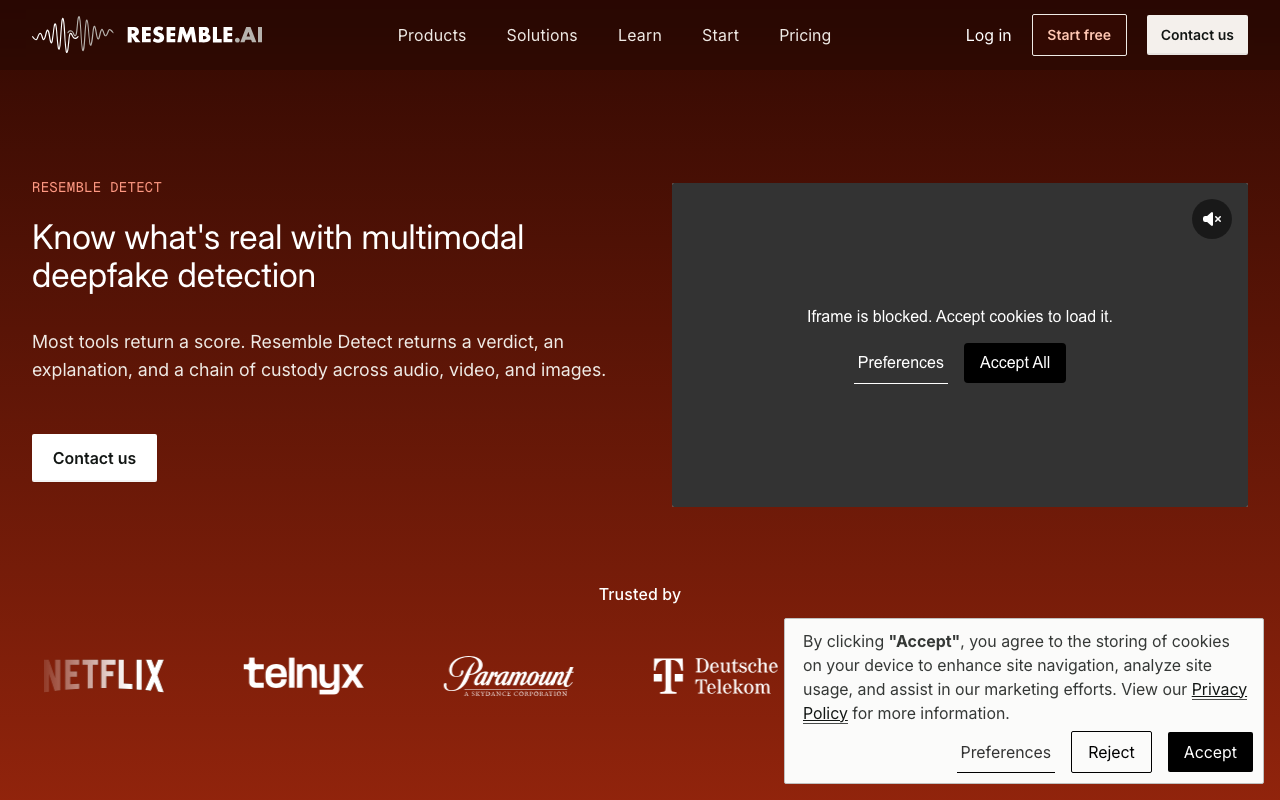Click the Resemble.AI waveform logo
Screen dimensions: 1280x800
[x=147, y=35]
